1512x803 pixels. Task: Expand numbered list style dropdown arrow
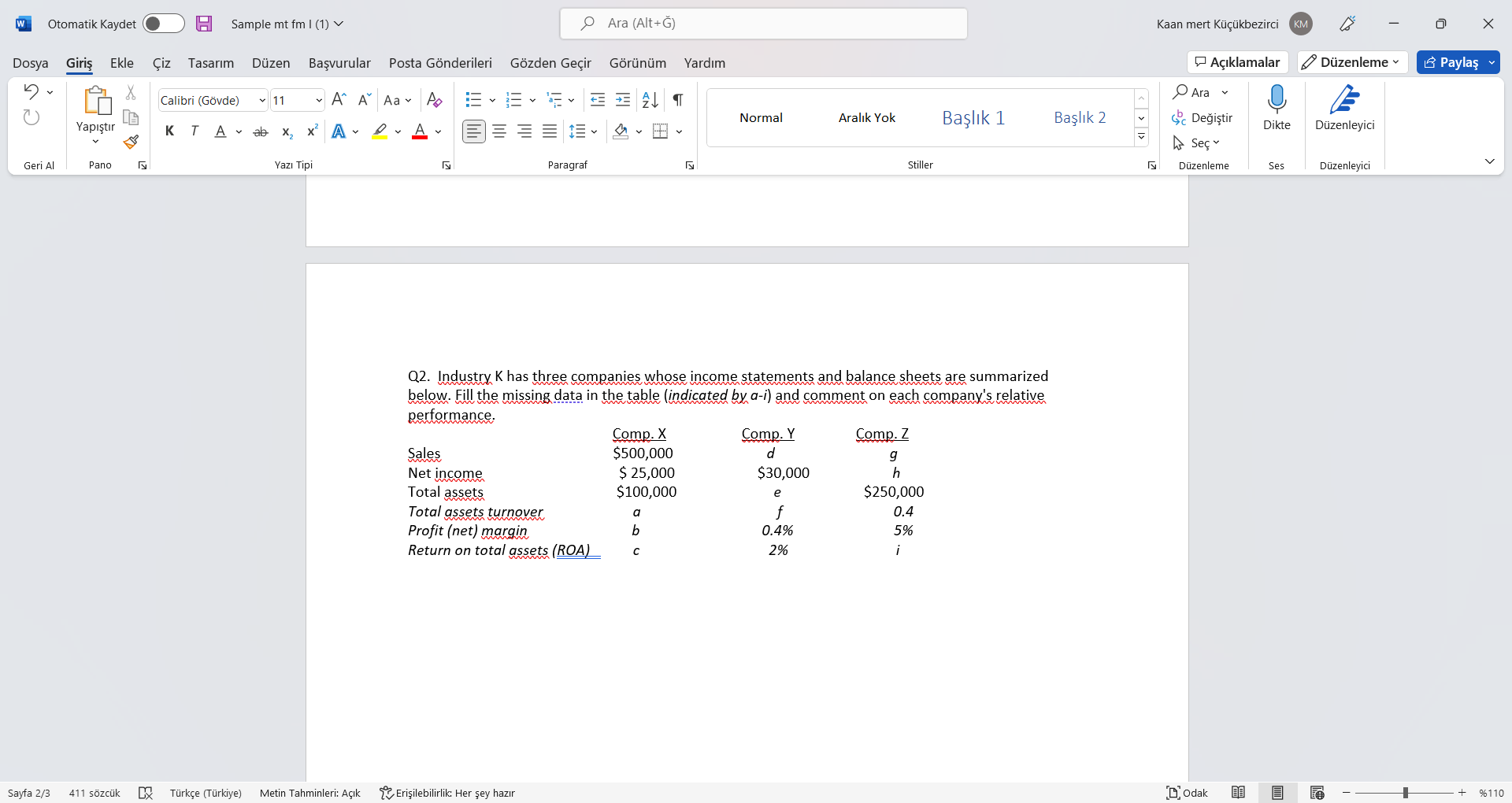532,100
